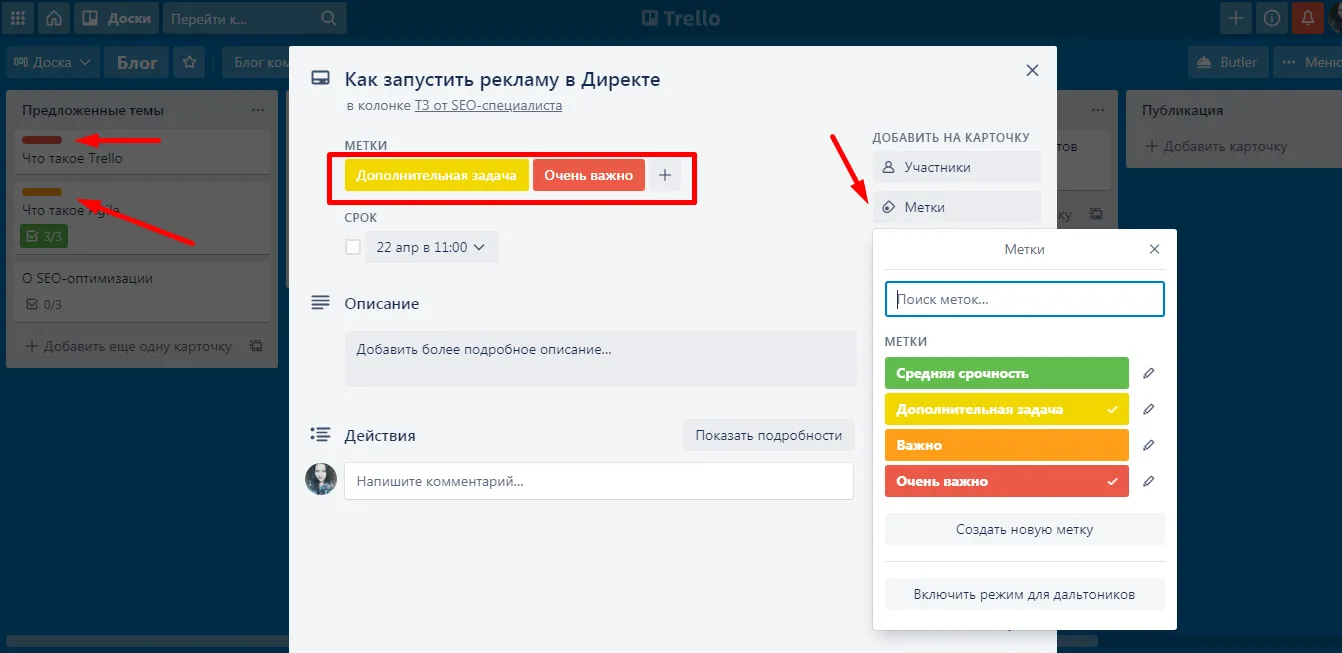This screenshot has width=1342, height=653.
Task: Toggle the Очень важно label in list
Action: 1006,481
